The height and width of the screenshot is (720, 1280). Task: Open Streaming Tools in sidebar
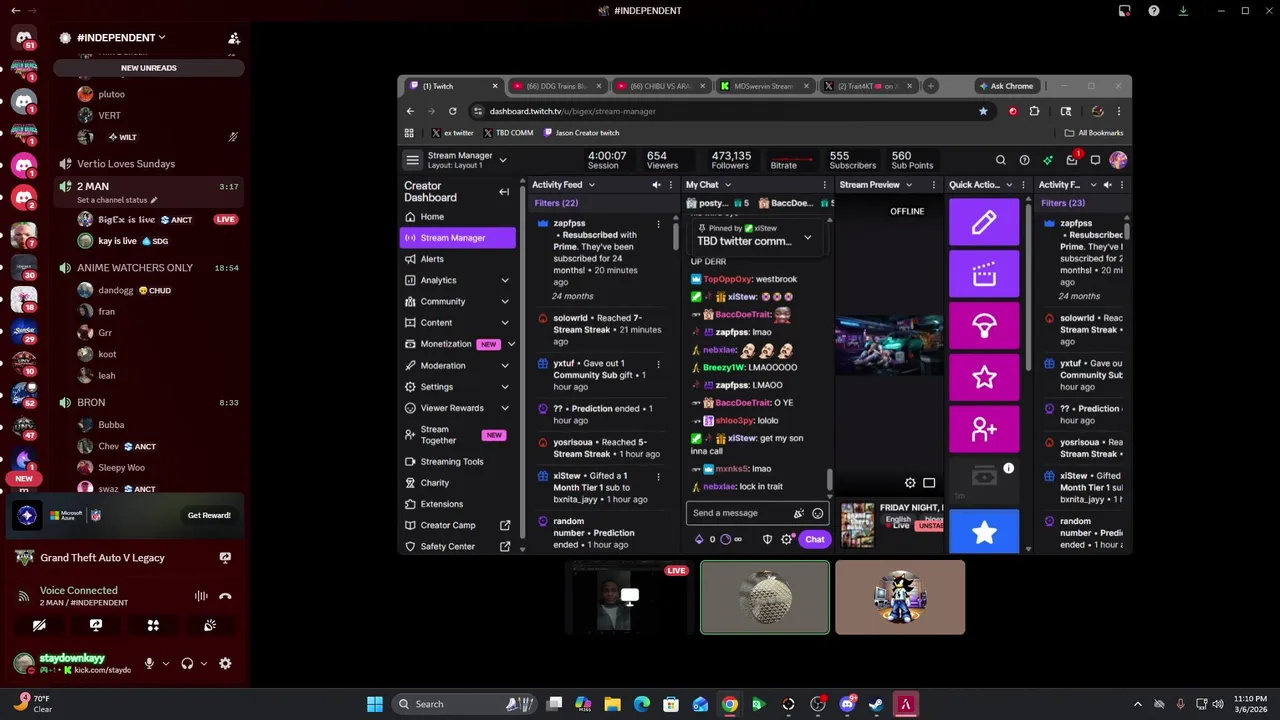458,462
